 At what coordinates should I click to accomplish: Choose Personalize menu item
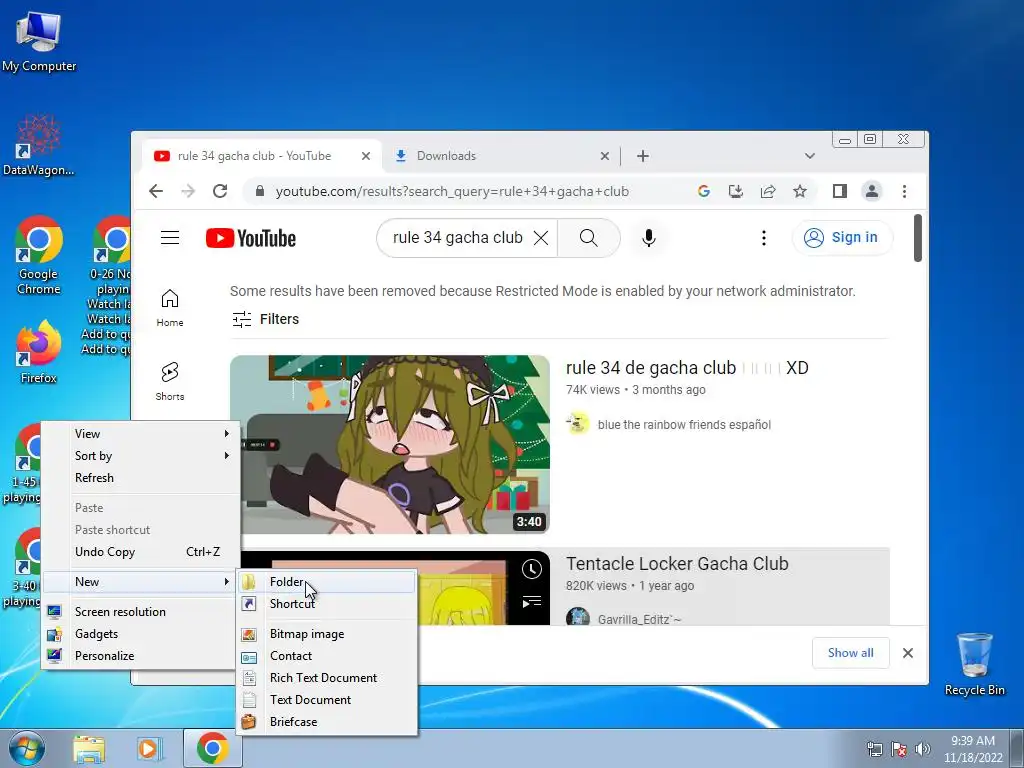click(141, 656)
